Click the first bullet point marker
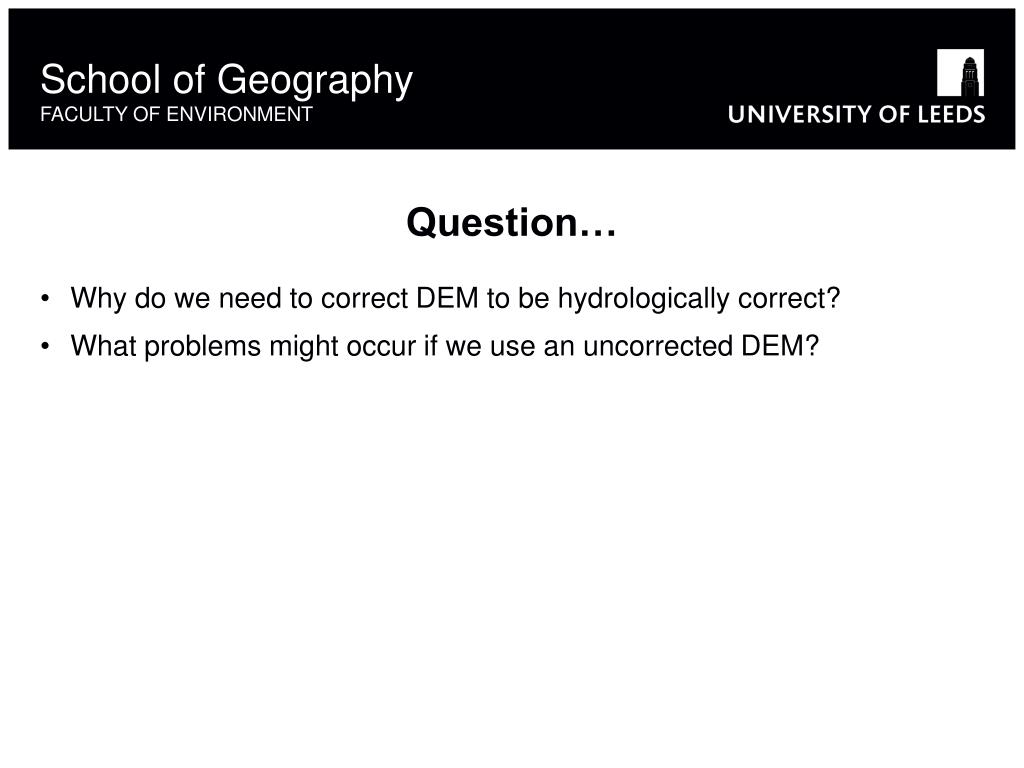 tap(44, 298)
